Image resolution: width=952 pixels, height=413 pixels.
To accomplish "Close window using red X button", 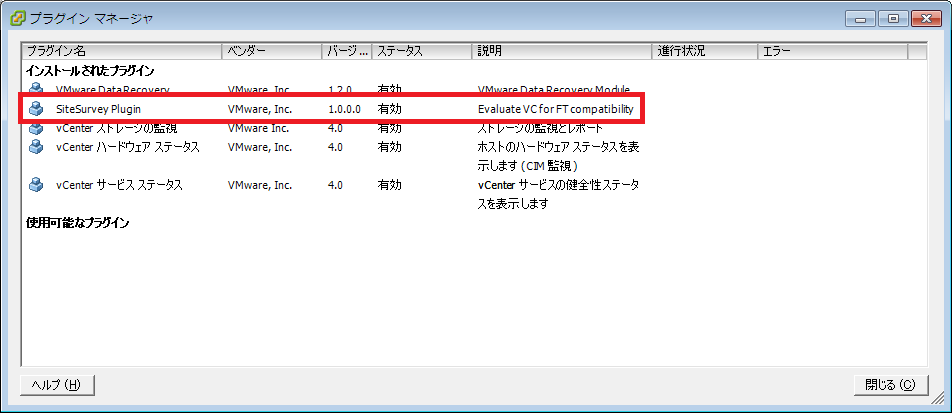I will click(x=925, y=18).
